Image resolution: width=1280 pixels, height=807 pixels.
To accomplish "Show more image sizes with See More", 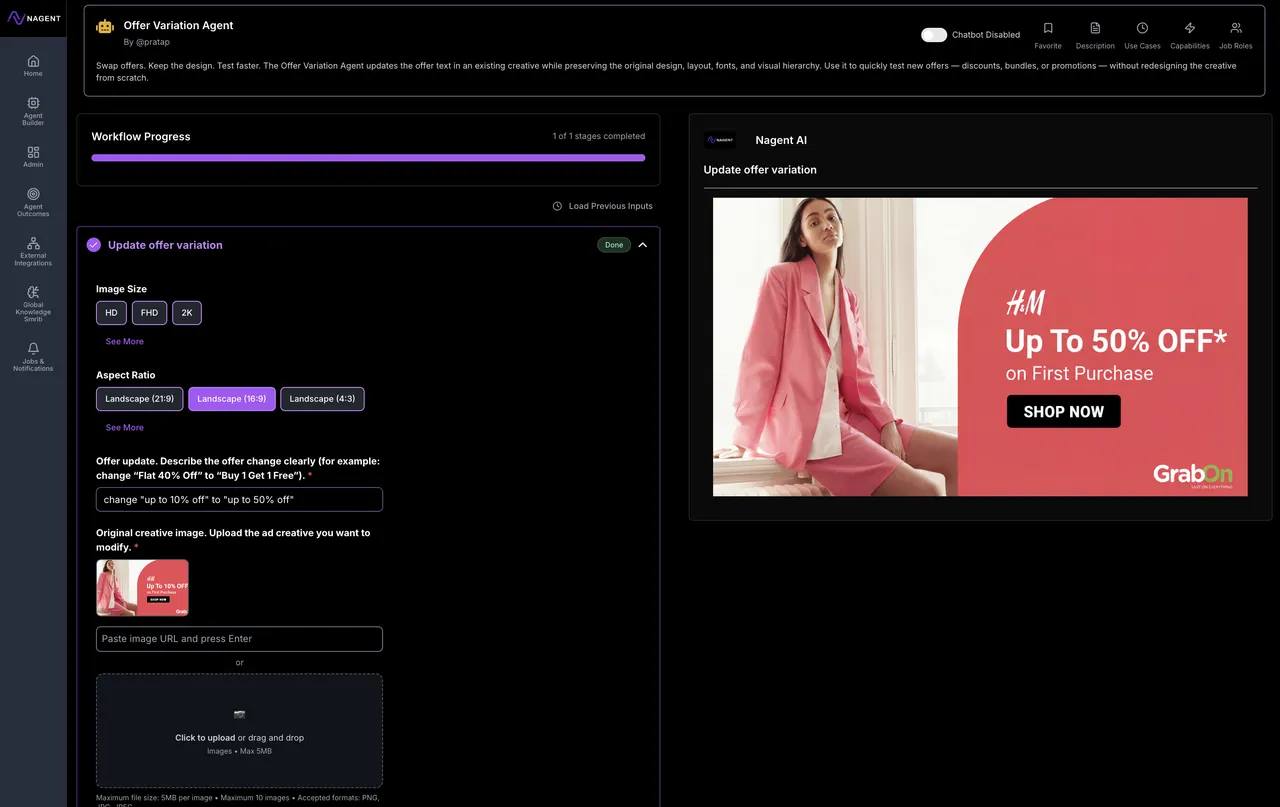I will pos(125,342).
